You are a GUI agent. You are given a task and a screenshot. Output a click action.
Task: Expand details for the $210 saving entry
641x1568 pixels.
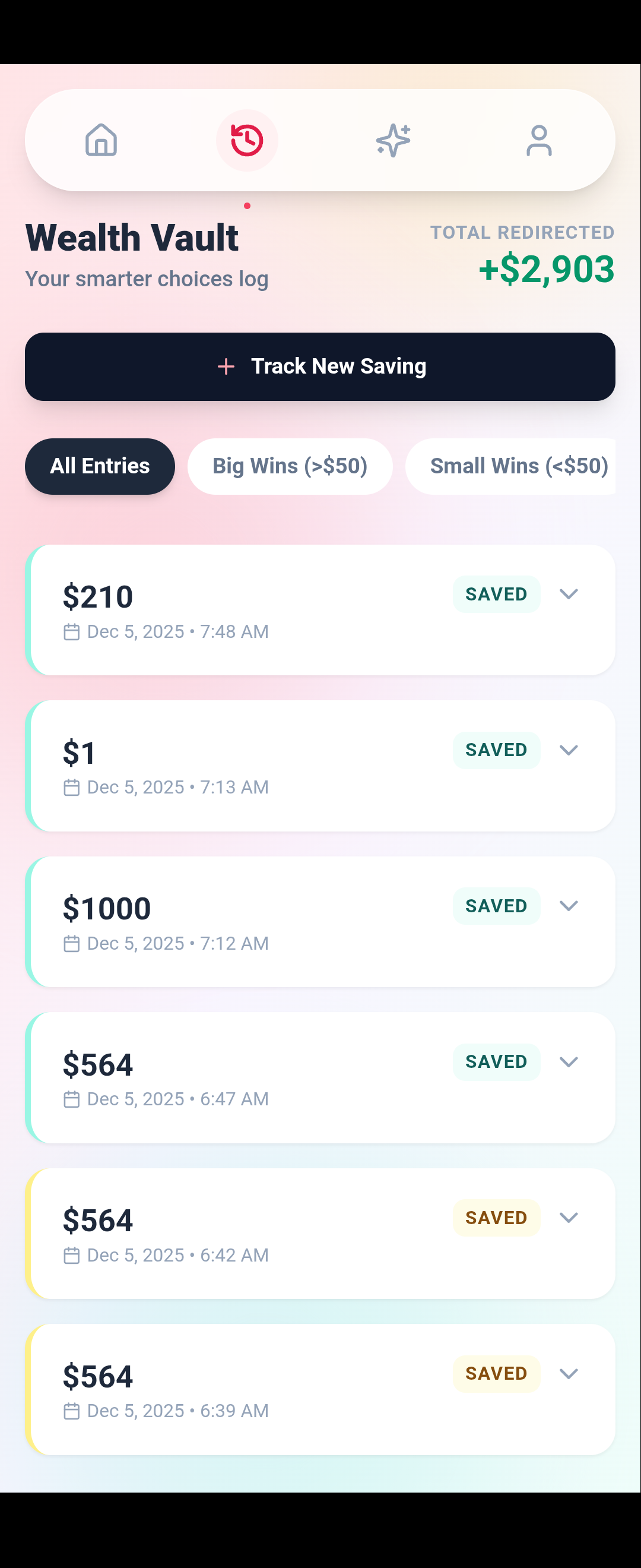[x=570, y=594]
